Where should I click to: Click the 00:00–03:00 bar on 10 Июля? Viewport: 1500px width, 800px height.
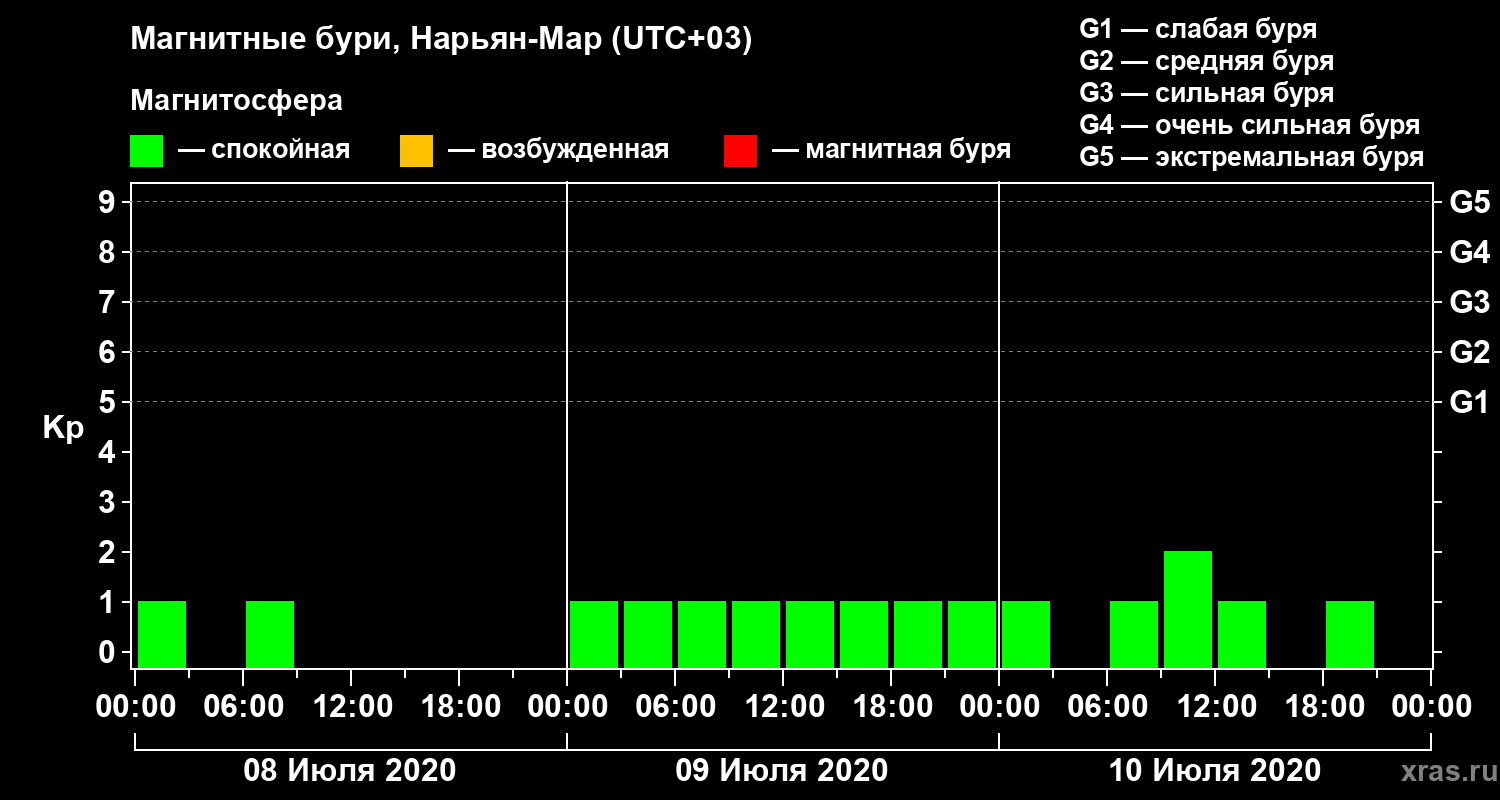pyautogui.click(x=1026, y=633)
